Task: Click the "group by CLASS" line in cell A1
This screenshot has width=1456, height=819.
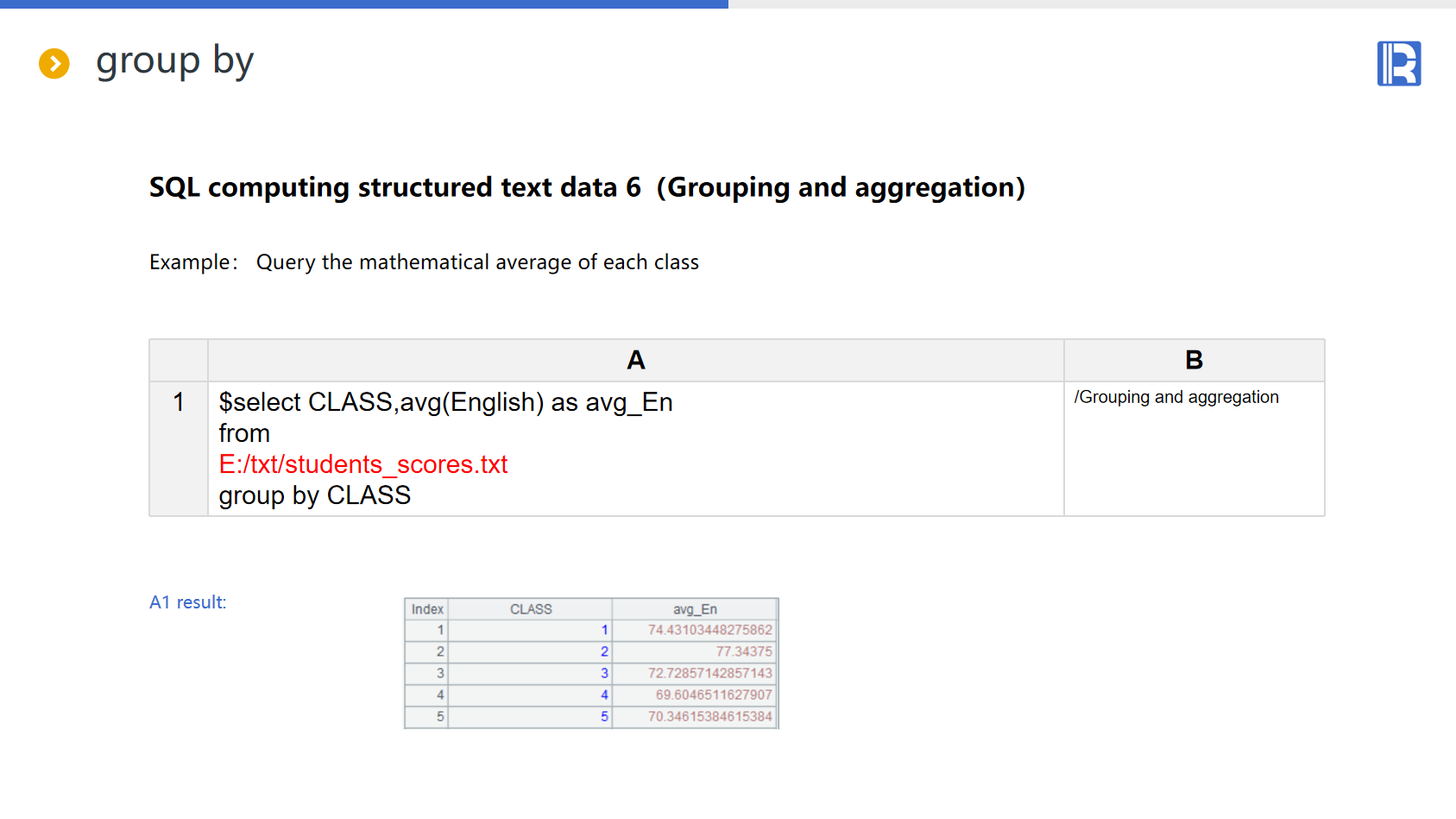Action: pyautogui.click(x=315, y=495)
